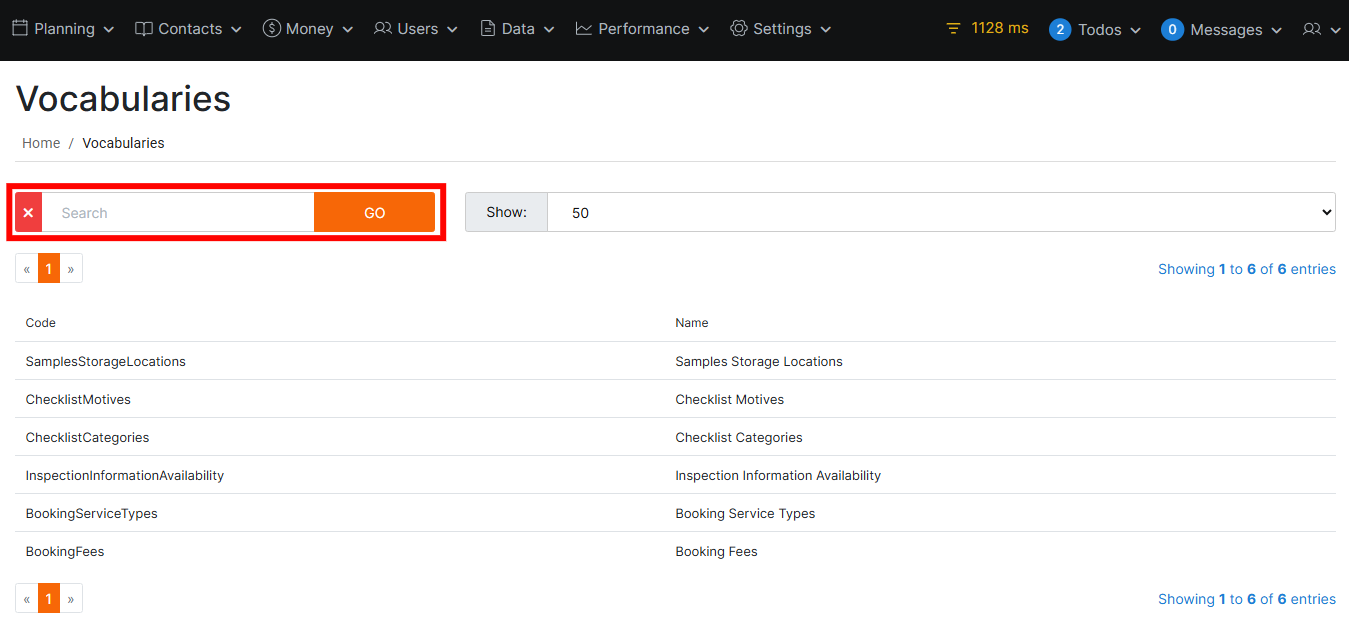Click the dollar coin icon beside Money

tap(271, 29)
